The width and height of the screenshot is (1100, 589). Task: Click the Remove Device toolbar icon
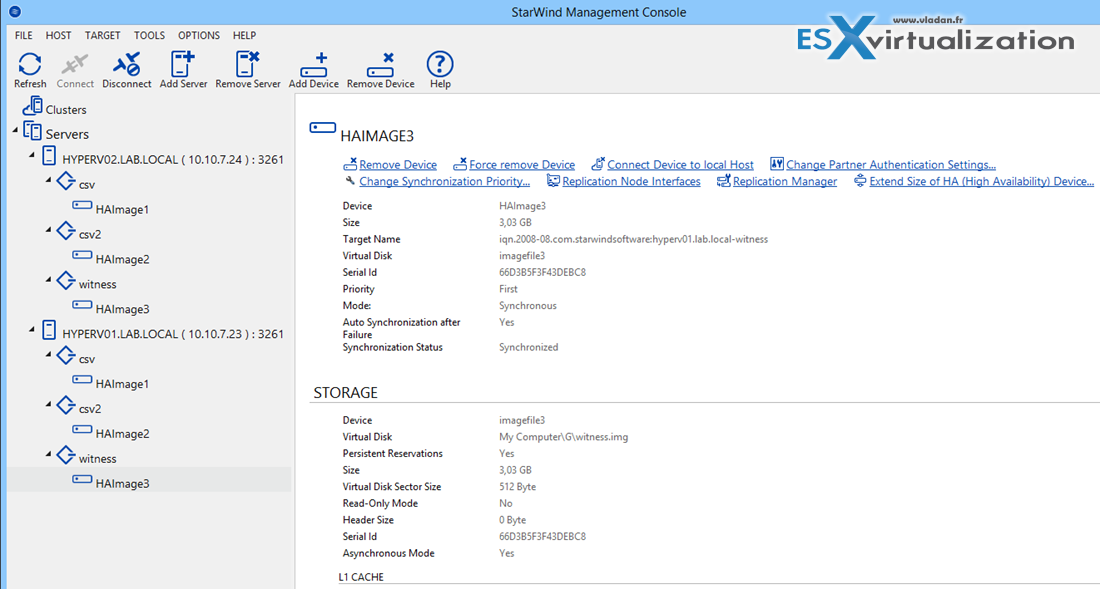380,65
